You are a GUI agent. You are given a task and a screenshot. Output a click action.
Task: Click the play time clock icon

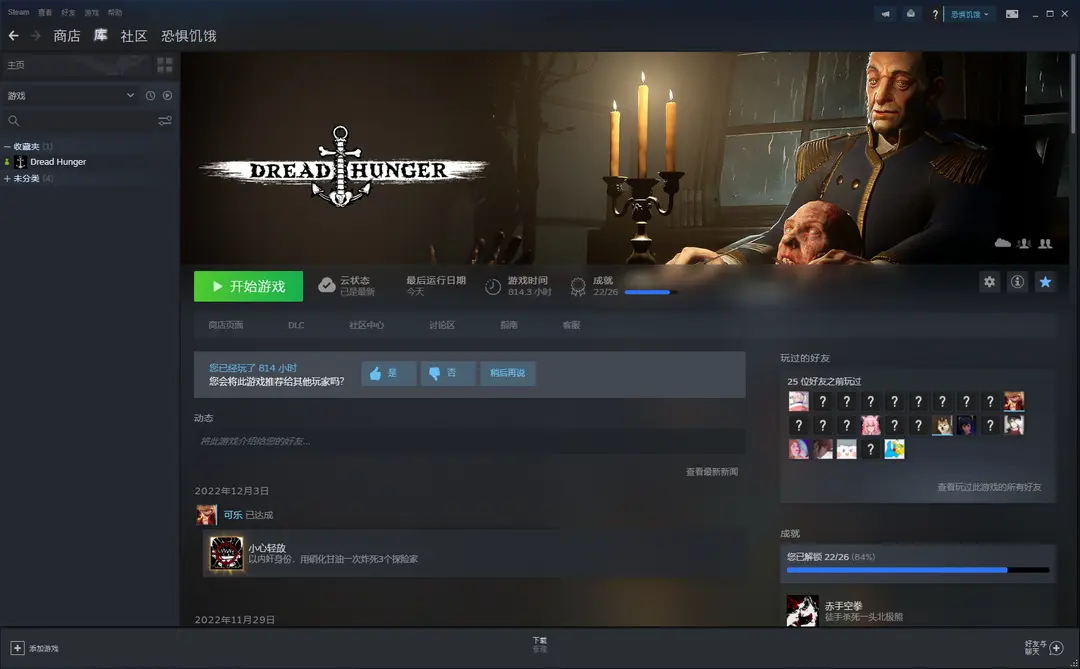[492, 287]
